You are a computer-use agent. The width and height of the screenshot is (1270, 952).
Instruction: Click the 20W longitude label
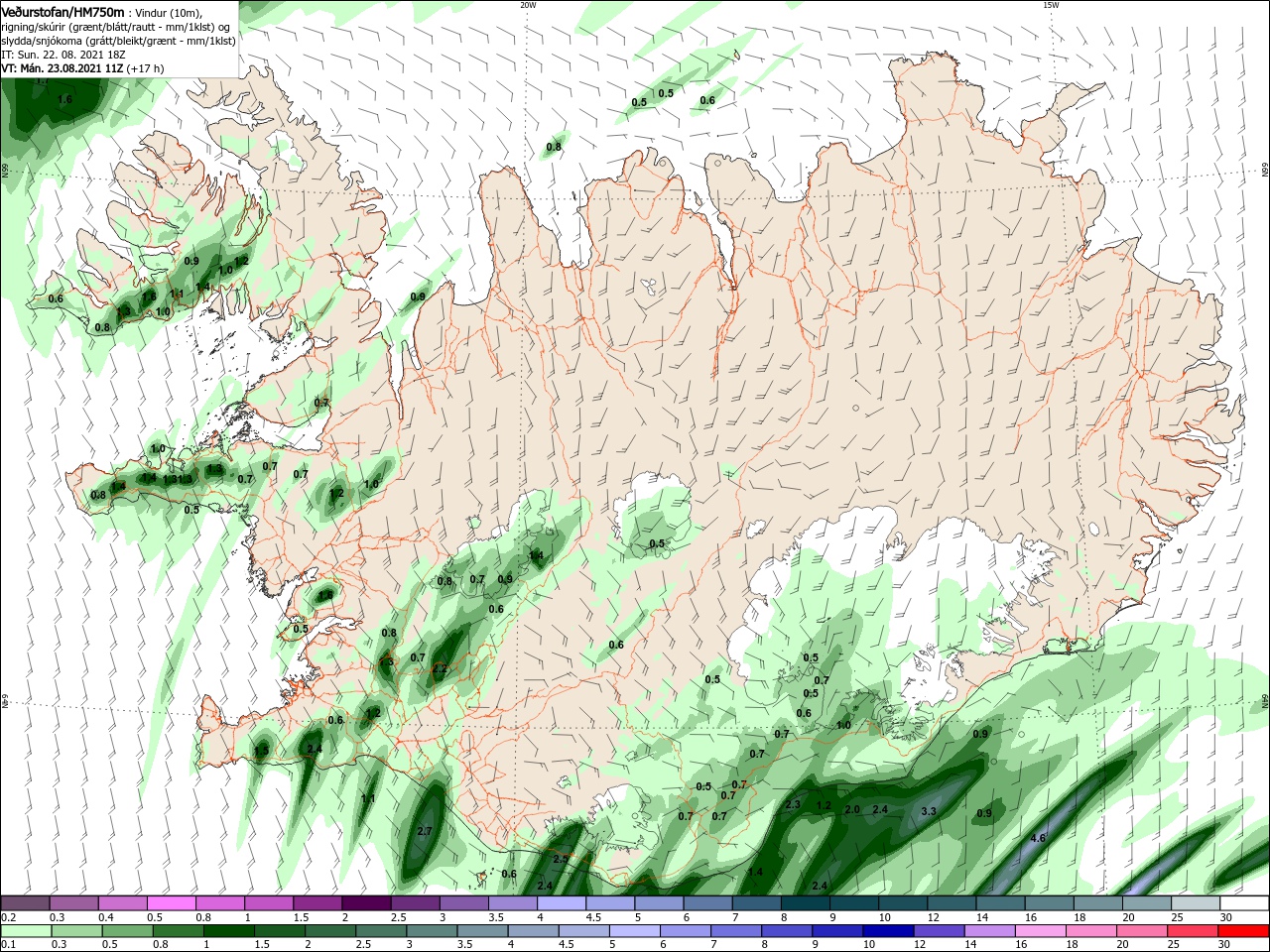coord(528,5)
